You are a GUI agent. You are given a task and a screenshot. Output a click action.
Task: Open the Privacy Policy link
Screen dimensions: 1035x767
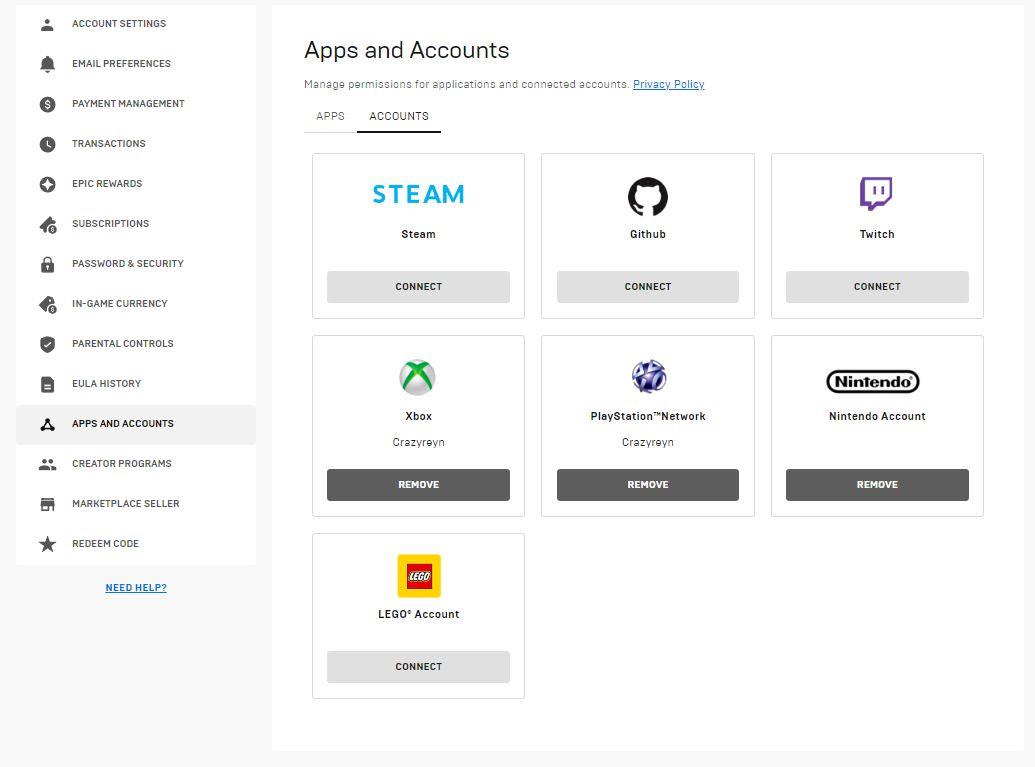pyautogui.click(x=668, y=85)
